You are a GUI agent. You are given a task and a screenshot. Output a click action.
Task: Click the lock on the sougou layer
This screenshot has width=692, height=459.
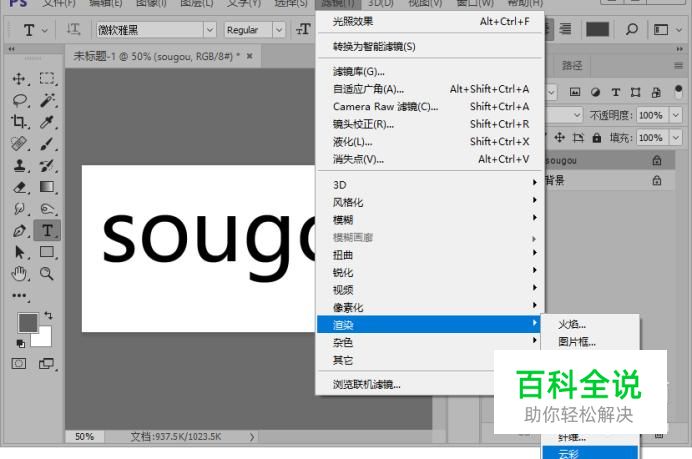(657, 161)
